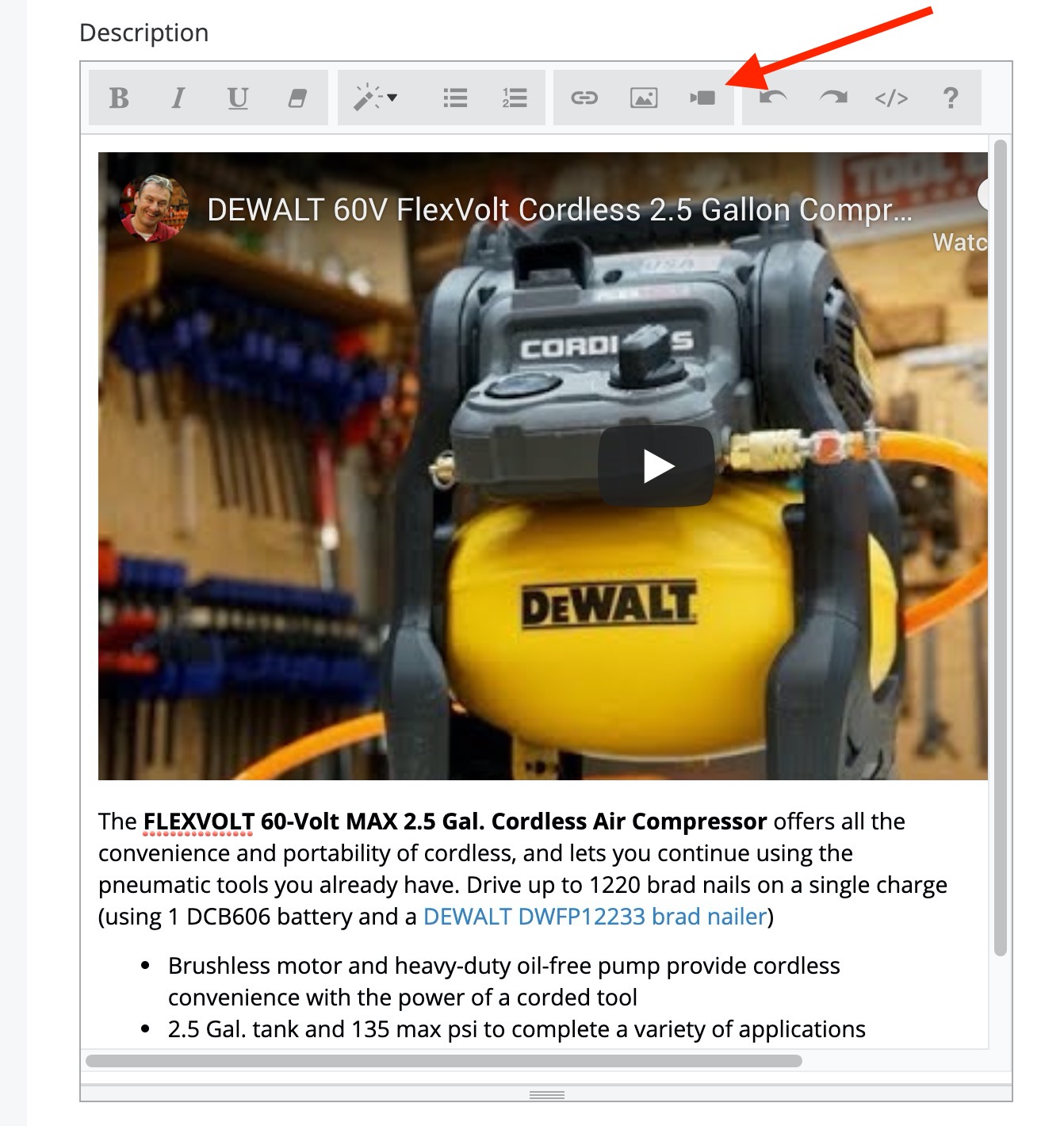
Task: Toggle italic formatting
Action: coord(178,98)
